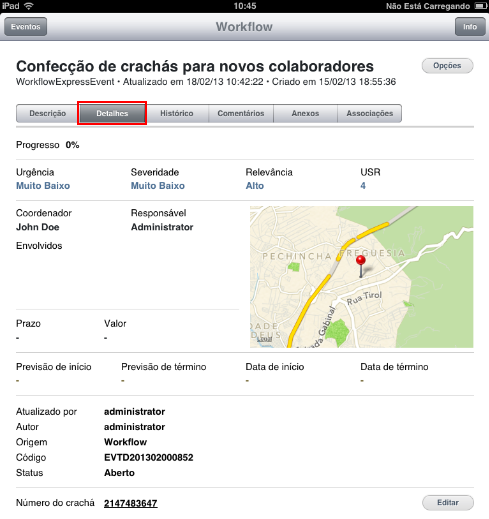The image size is (489, 519).
Task: Click the Editar button
Action: coord(448,502)
